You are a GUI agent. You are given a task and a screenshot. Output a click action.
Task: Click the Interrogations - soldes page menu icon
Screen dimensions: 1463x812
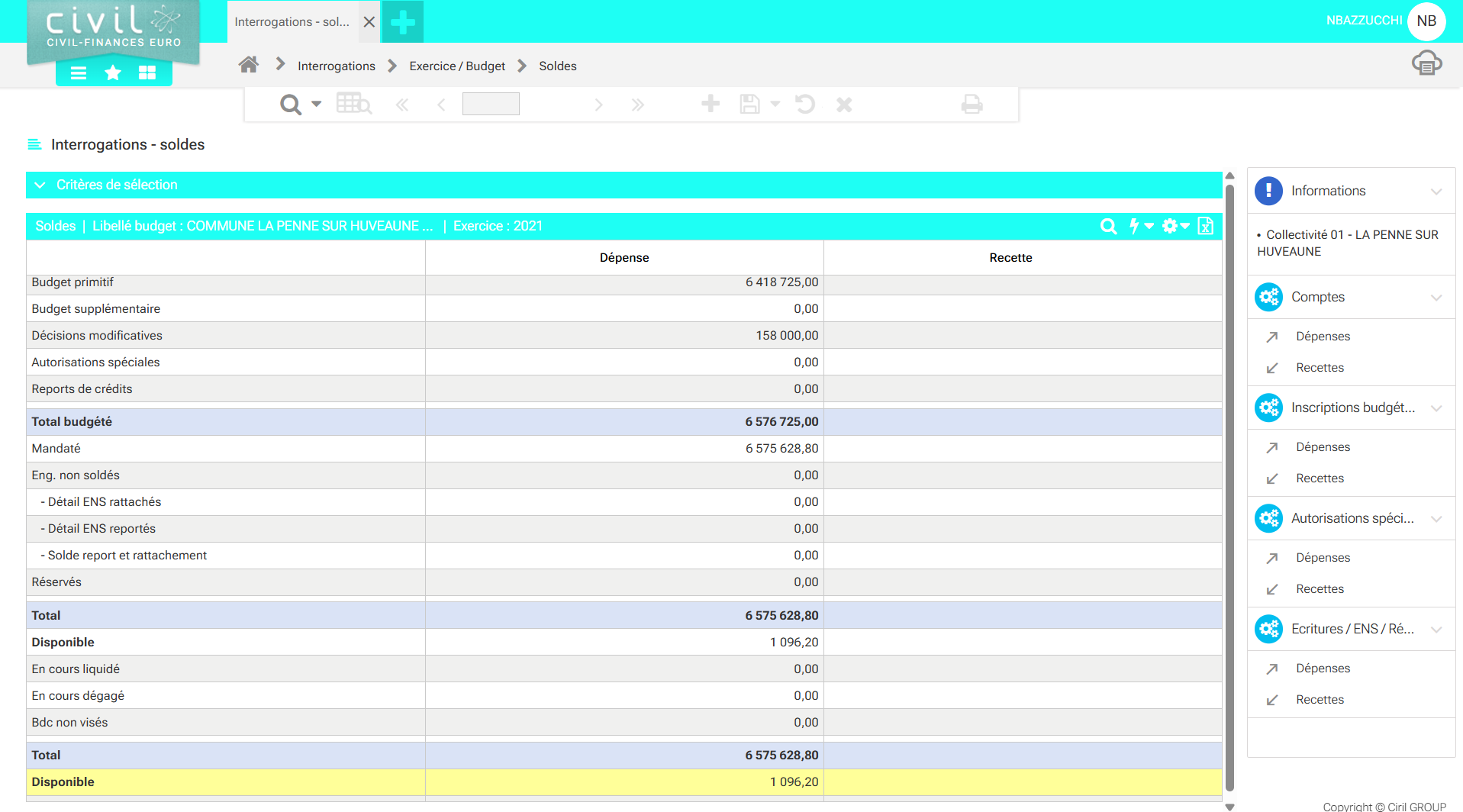pyautogui.click(x=34, y=144)
